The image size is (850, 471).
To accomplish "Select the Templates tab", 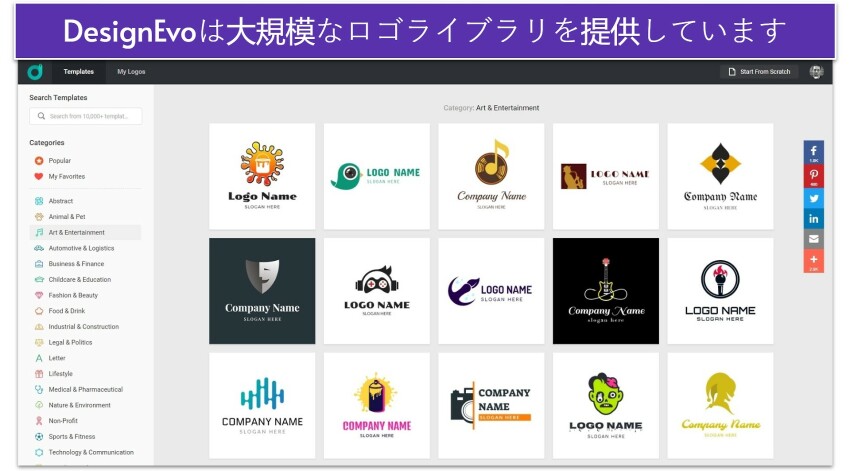I will click(x=78, y=72).
